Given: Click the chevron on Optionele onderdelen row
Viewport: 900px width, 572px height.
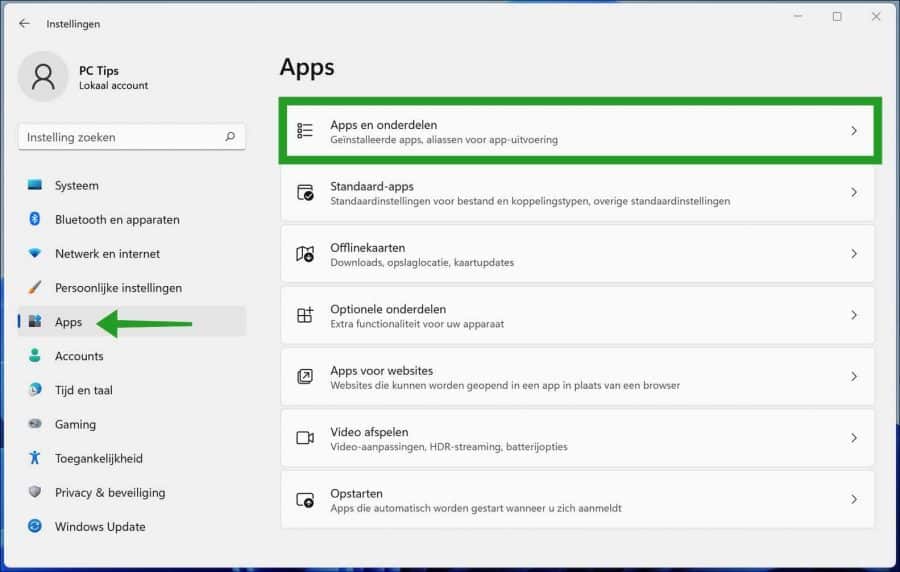Looking at the screenshot, I should (854, 315).
